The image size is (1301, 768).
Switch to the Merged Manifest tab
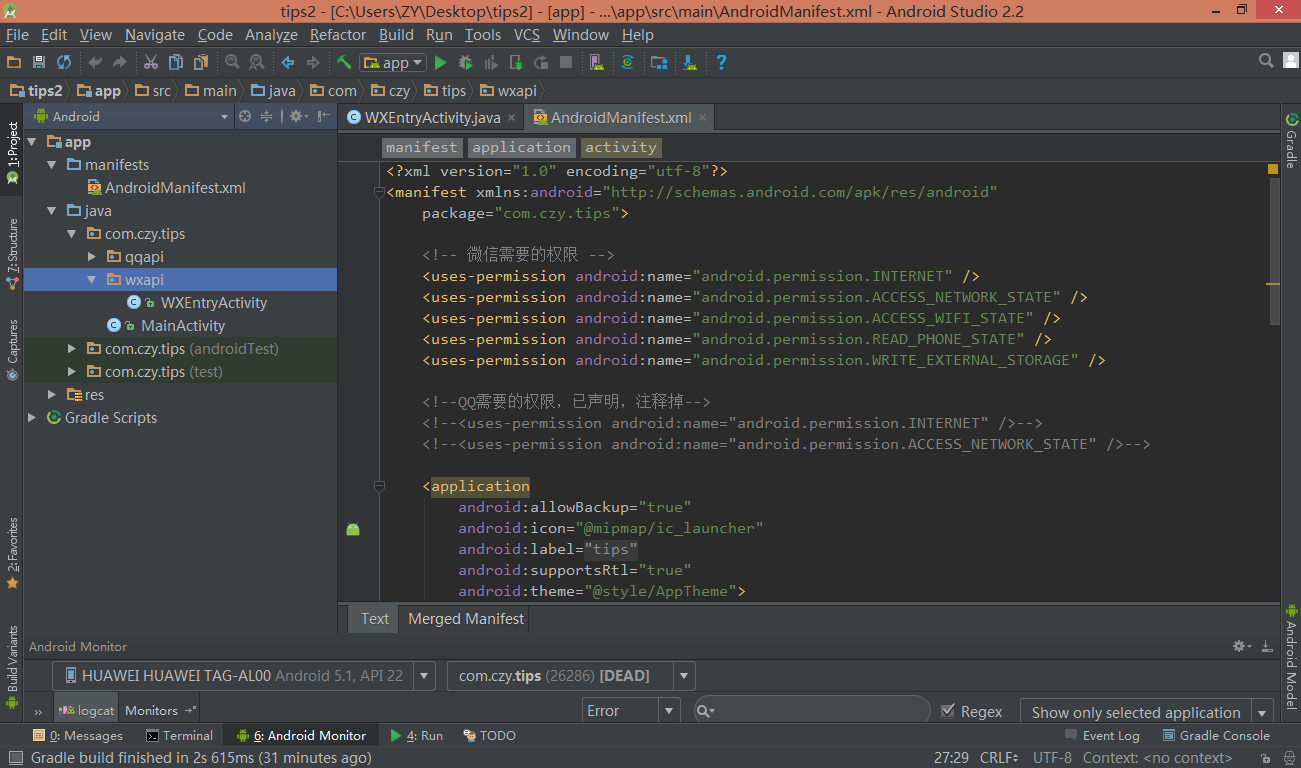click(x=466, y=619)
